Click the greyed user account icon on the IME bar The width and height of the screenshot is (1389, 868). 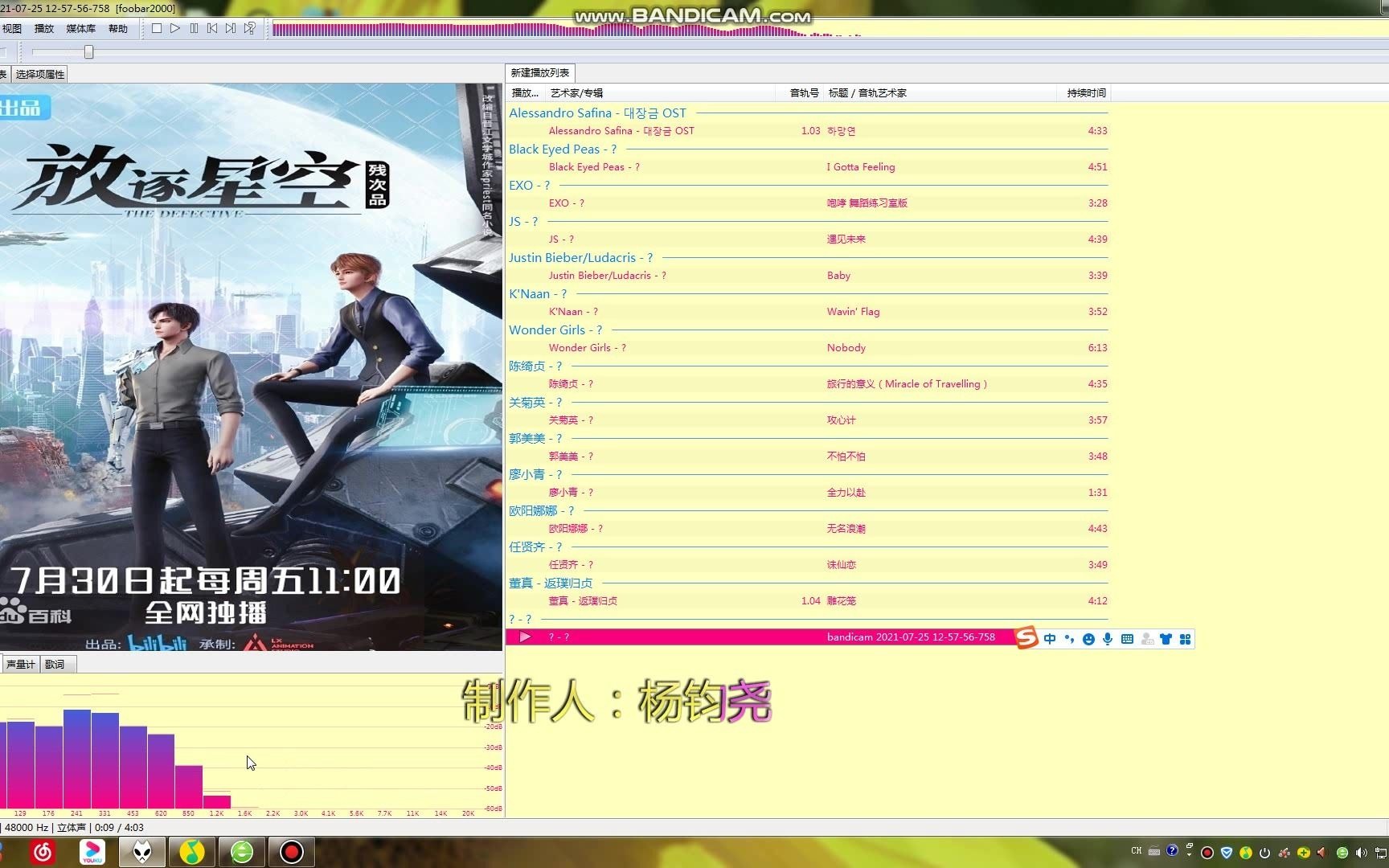(x=1147, y=639)
